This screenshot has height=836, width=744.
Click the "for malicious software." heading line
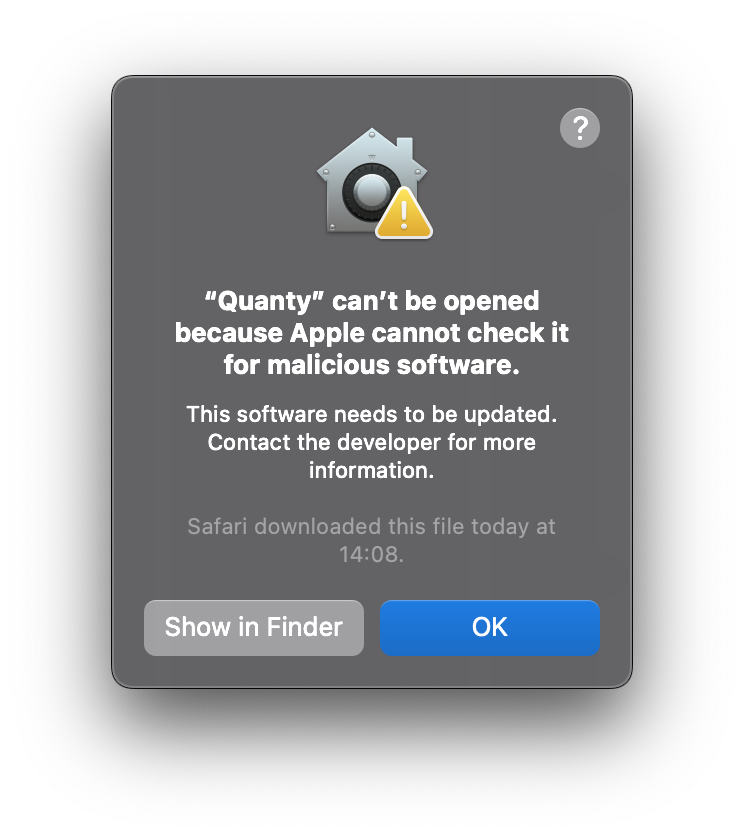tap(372, 365)
